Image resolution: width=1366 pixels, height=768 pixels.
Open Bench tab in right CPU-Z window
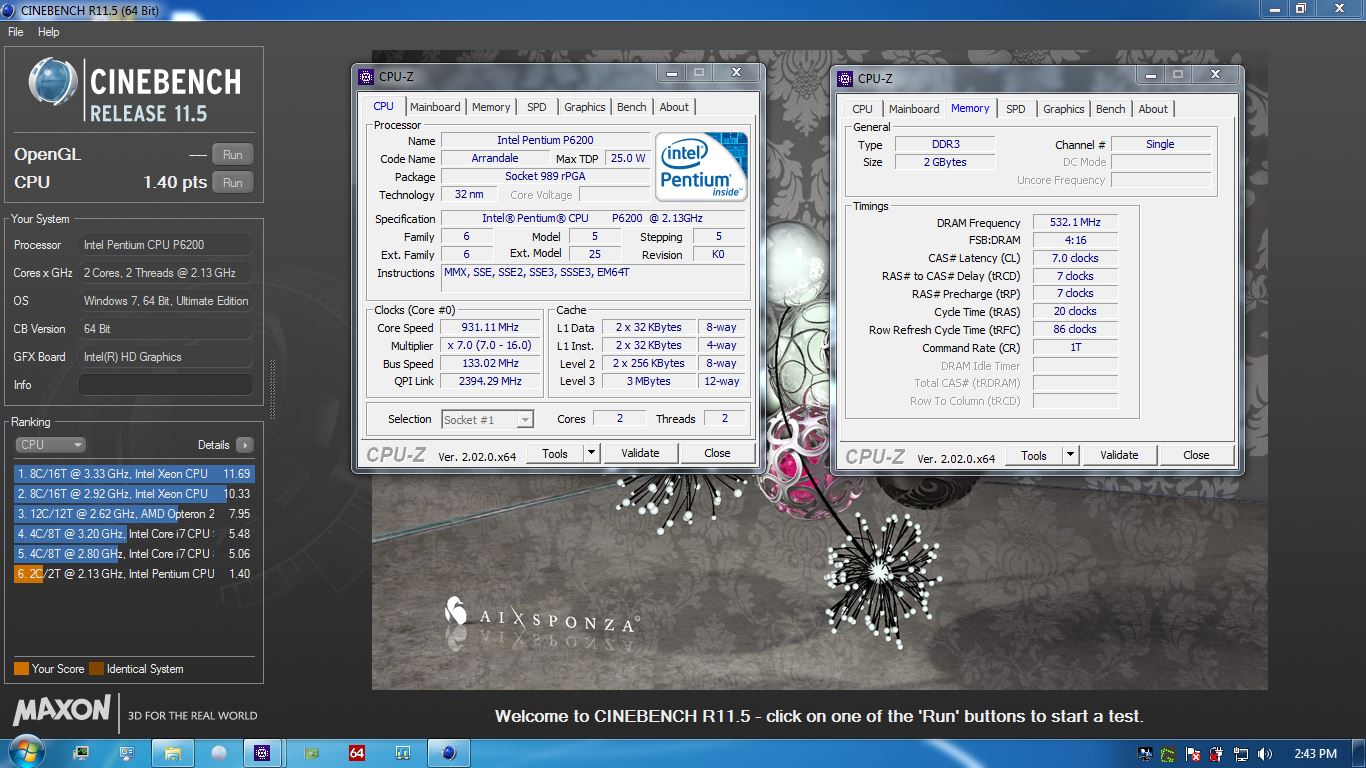pos(1110,109)
